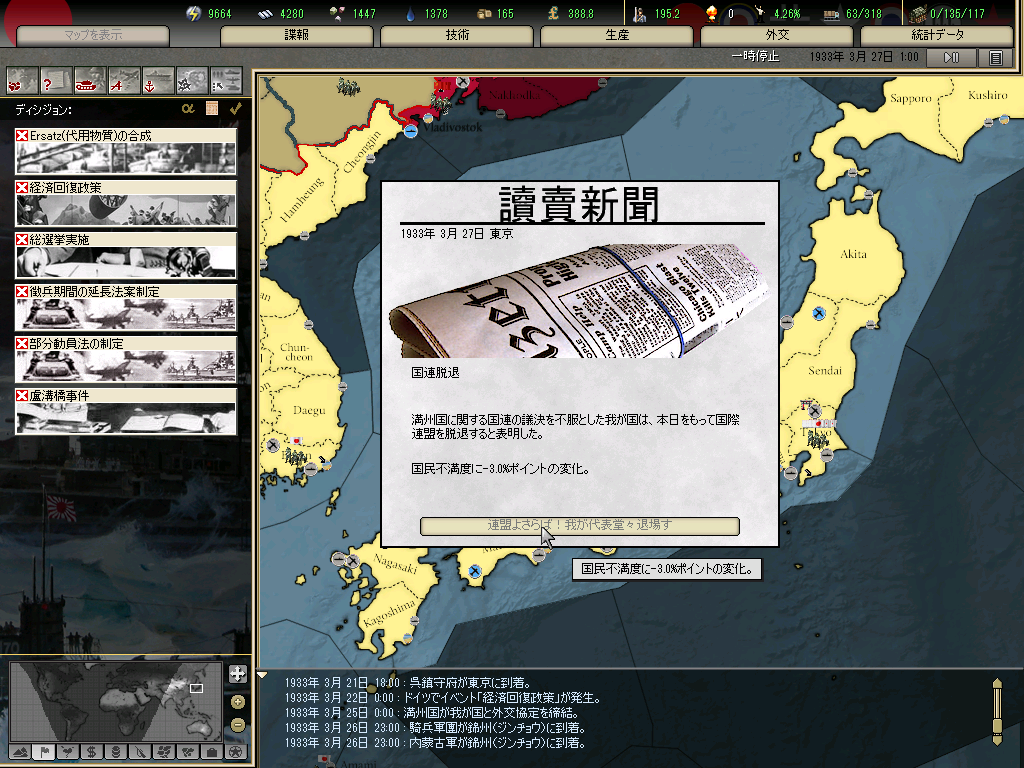Show active battles list (explosion icon)
Image resolution: width=1024 pixels, height=768 pixels.
[x=192, y=81]
